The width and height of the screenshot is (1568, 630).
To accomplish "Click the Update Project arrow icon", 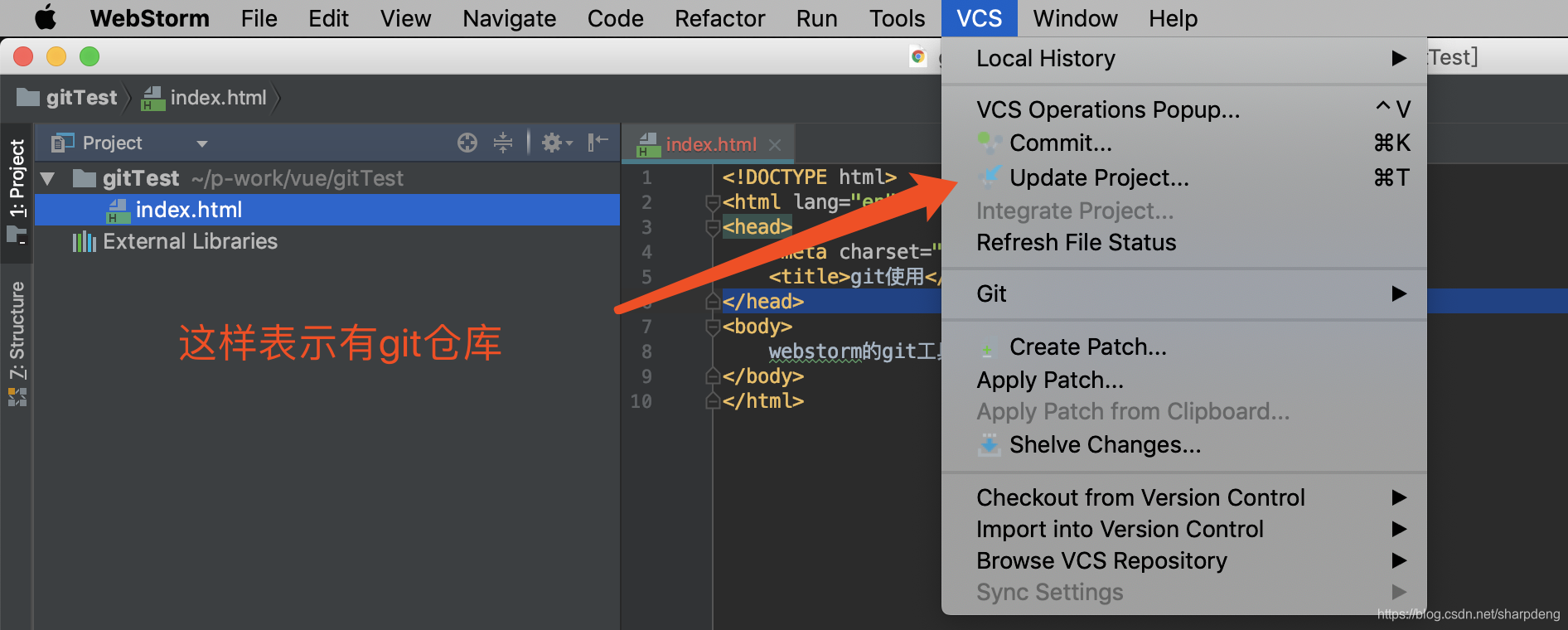I will pyautogui.click(x=989, y=177).
